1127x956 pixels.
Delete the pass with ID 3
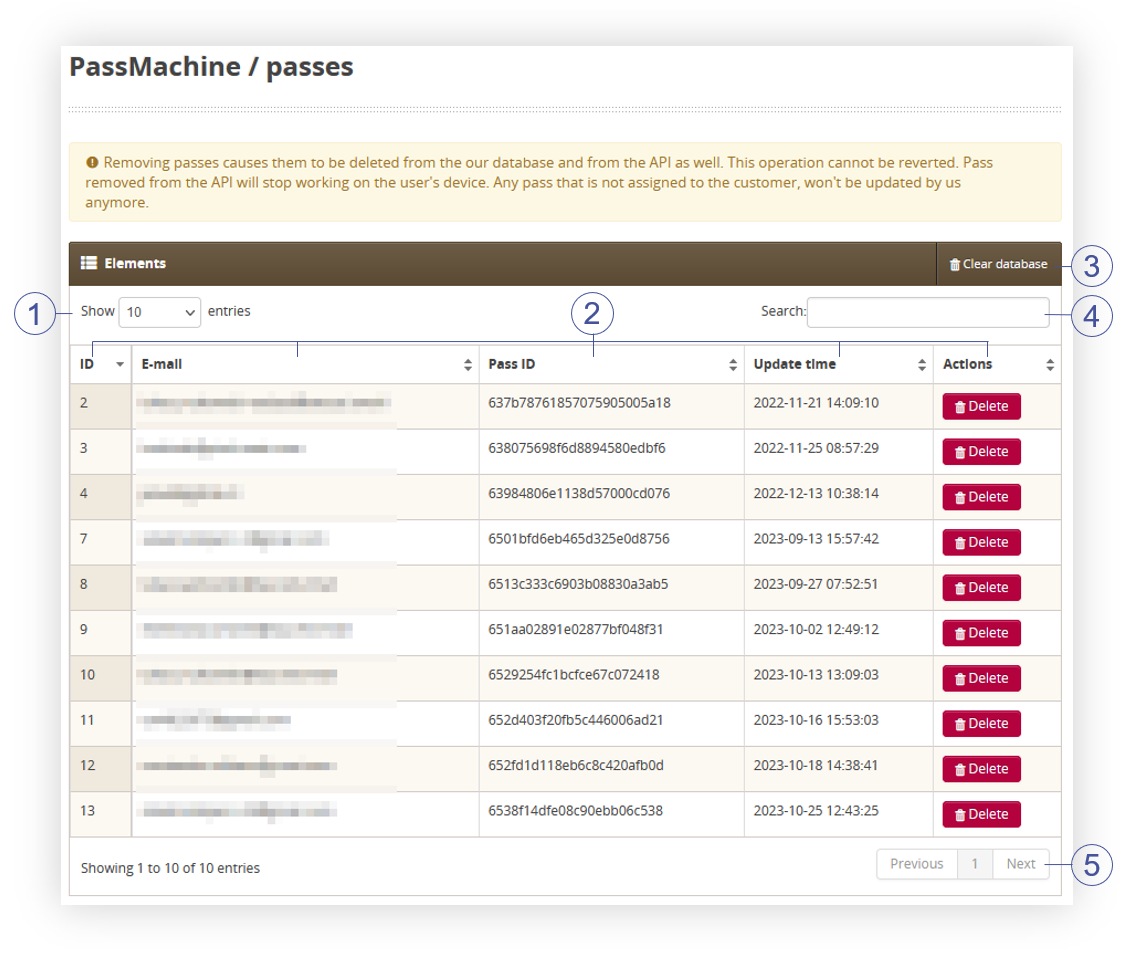981,451
